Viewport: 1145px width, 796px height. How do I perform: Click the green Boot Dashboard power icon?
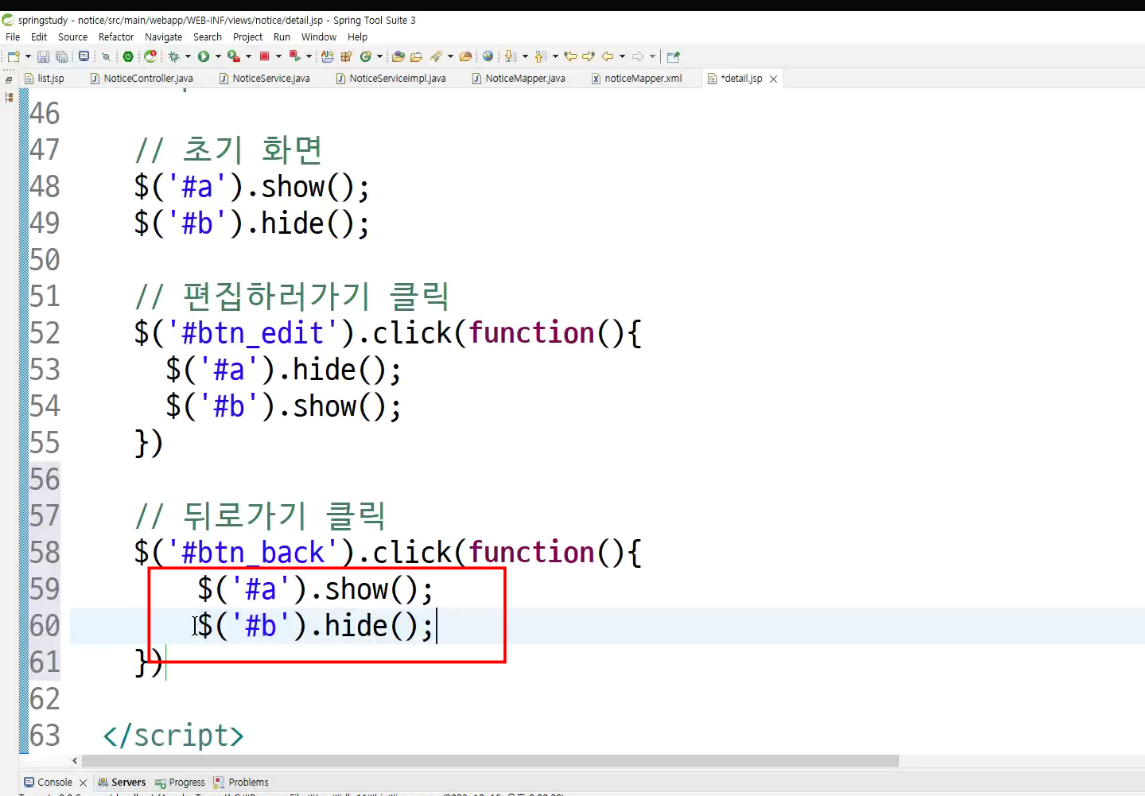click(x=128, y=56)
